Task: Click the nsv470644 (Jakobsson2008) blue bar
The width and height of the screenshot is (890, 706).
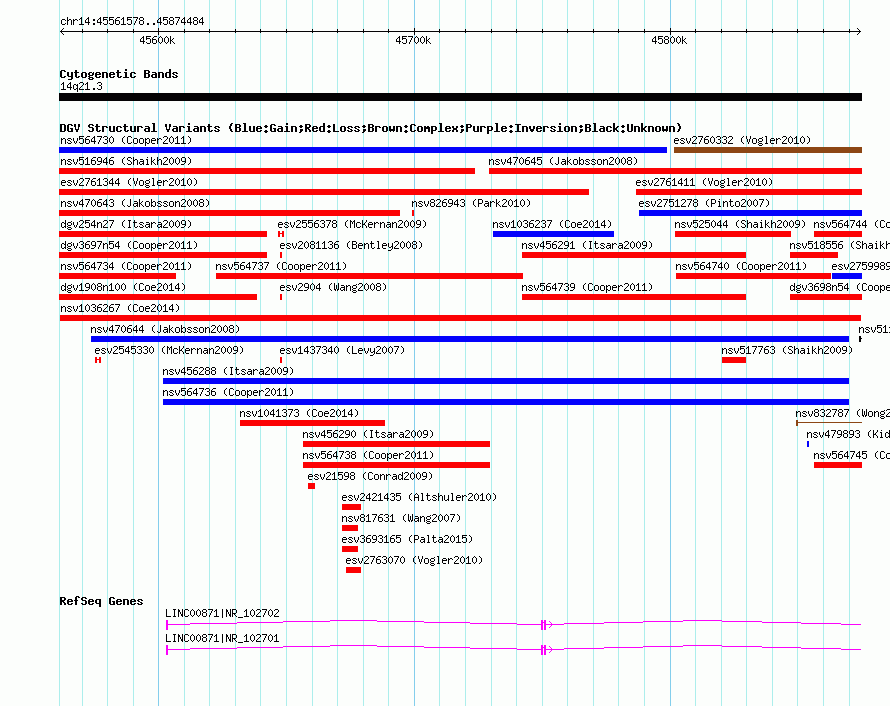Action: point(470,339)
